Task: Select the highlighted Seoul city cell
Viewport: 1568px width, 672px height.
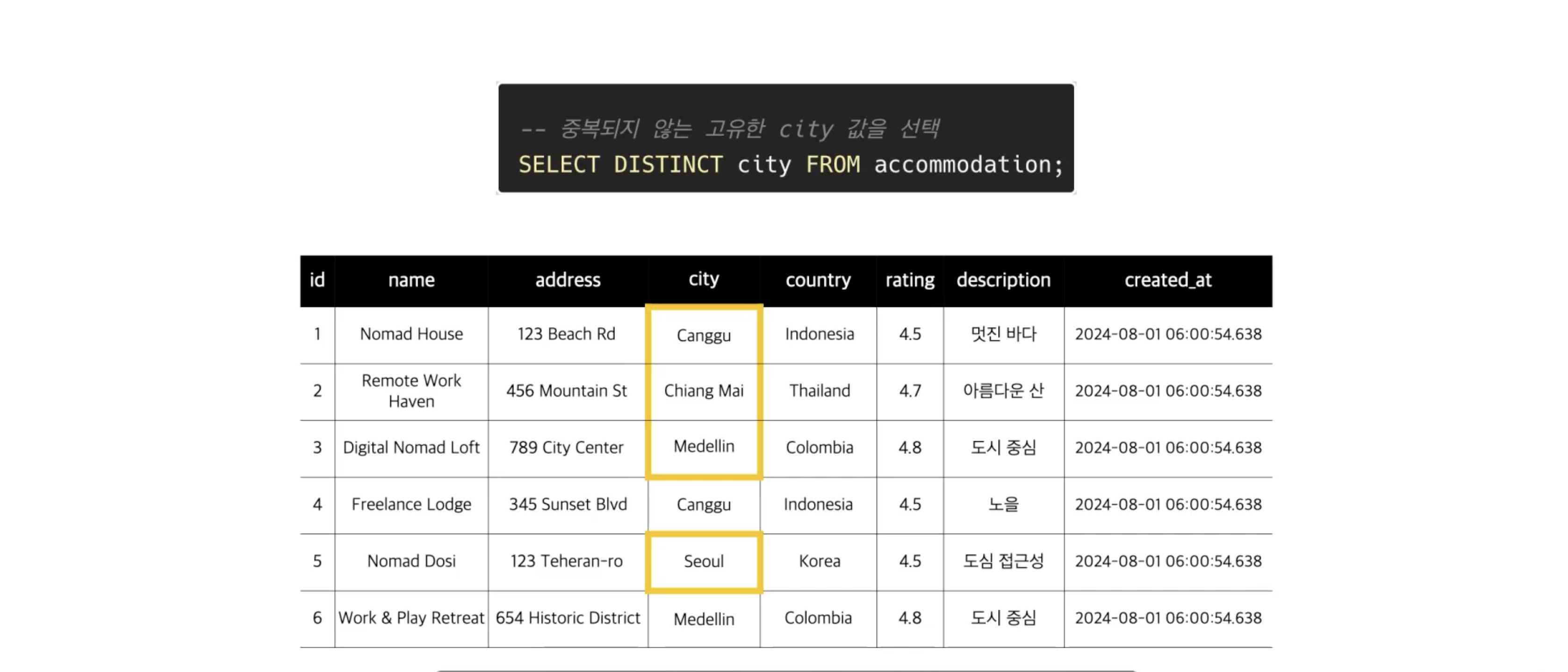Action: point(704,562)
